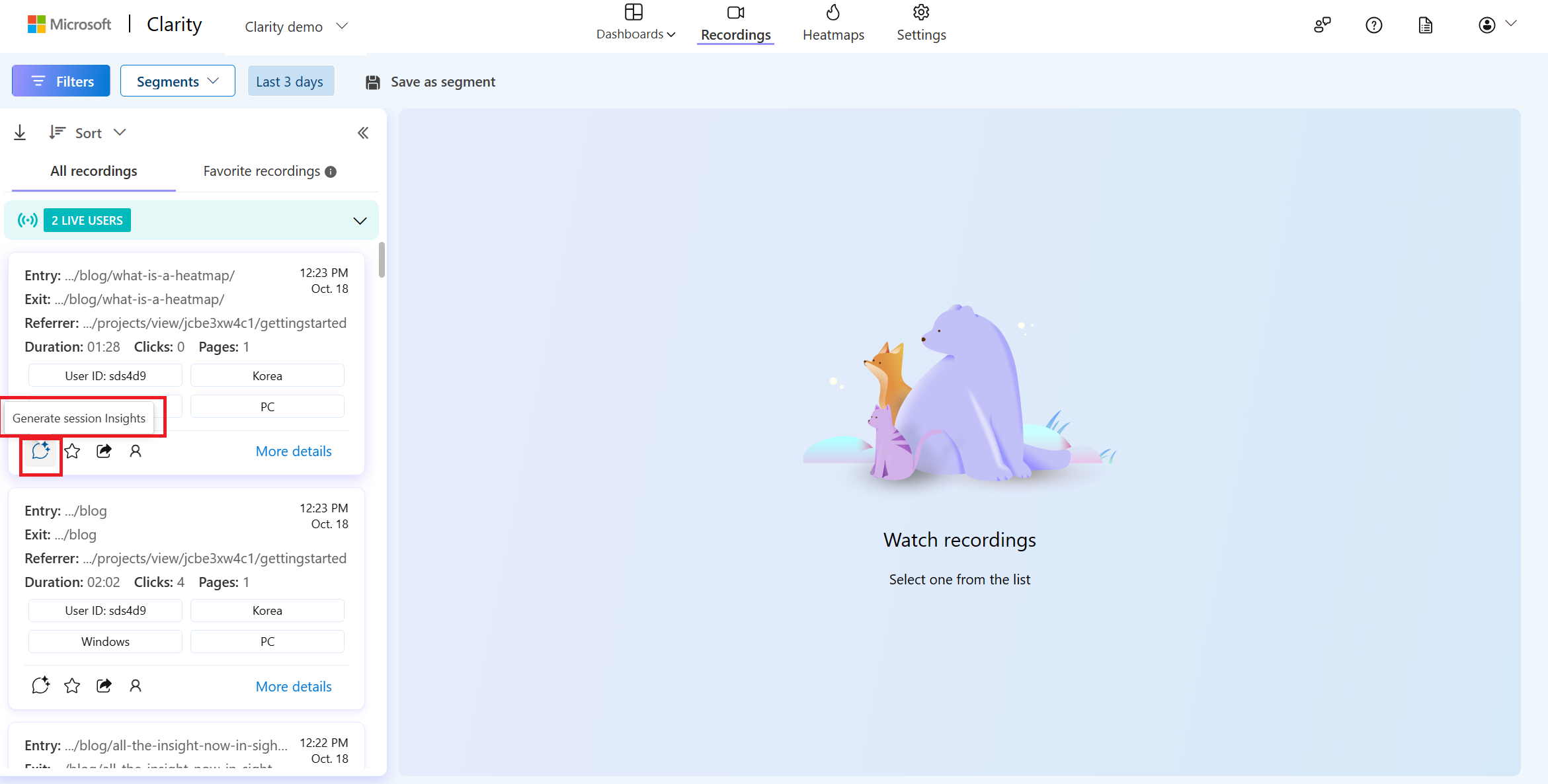1548x784 pixels.
Task: Favorite the first recording with star icon
Action: 72,451
